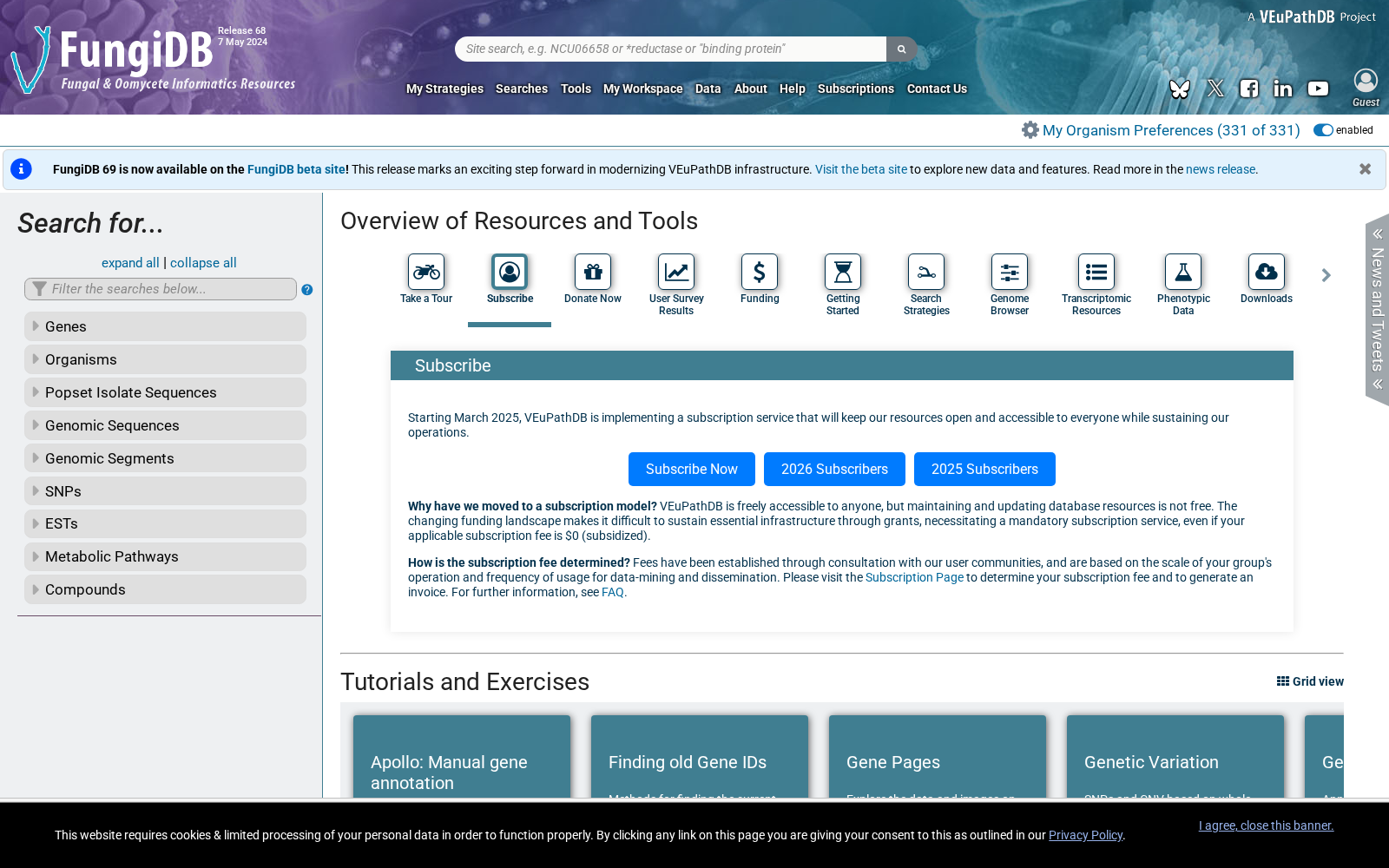Click the Transcriptomic Resources list icon
Screen dimensions: 1389x868
pyautogui.click(x=1096, y=272)
